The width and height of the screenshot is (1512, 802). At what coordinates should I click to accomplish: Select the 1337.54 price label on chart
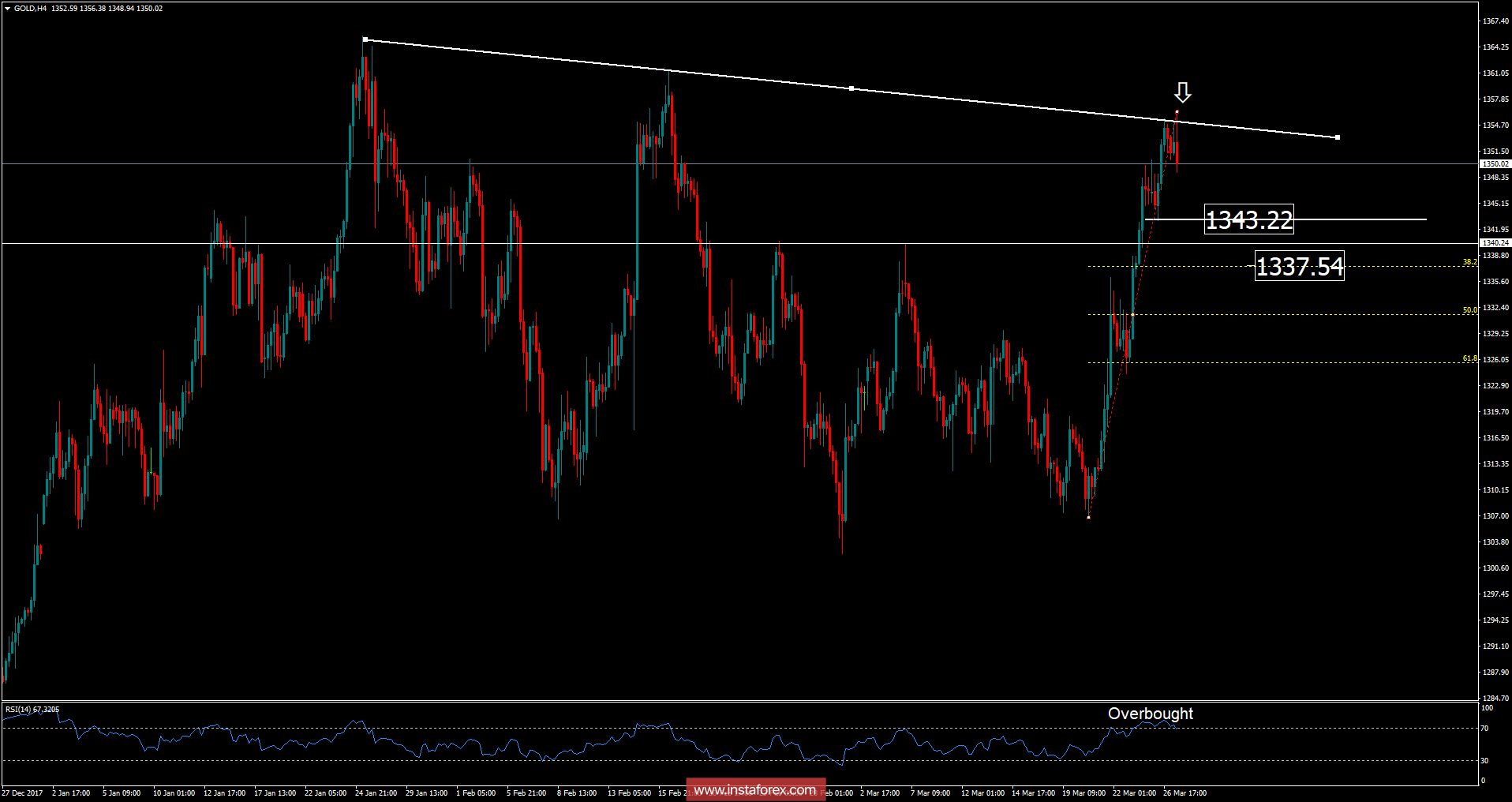[1300, 266]
